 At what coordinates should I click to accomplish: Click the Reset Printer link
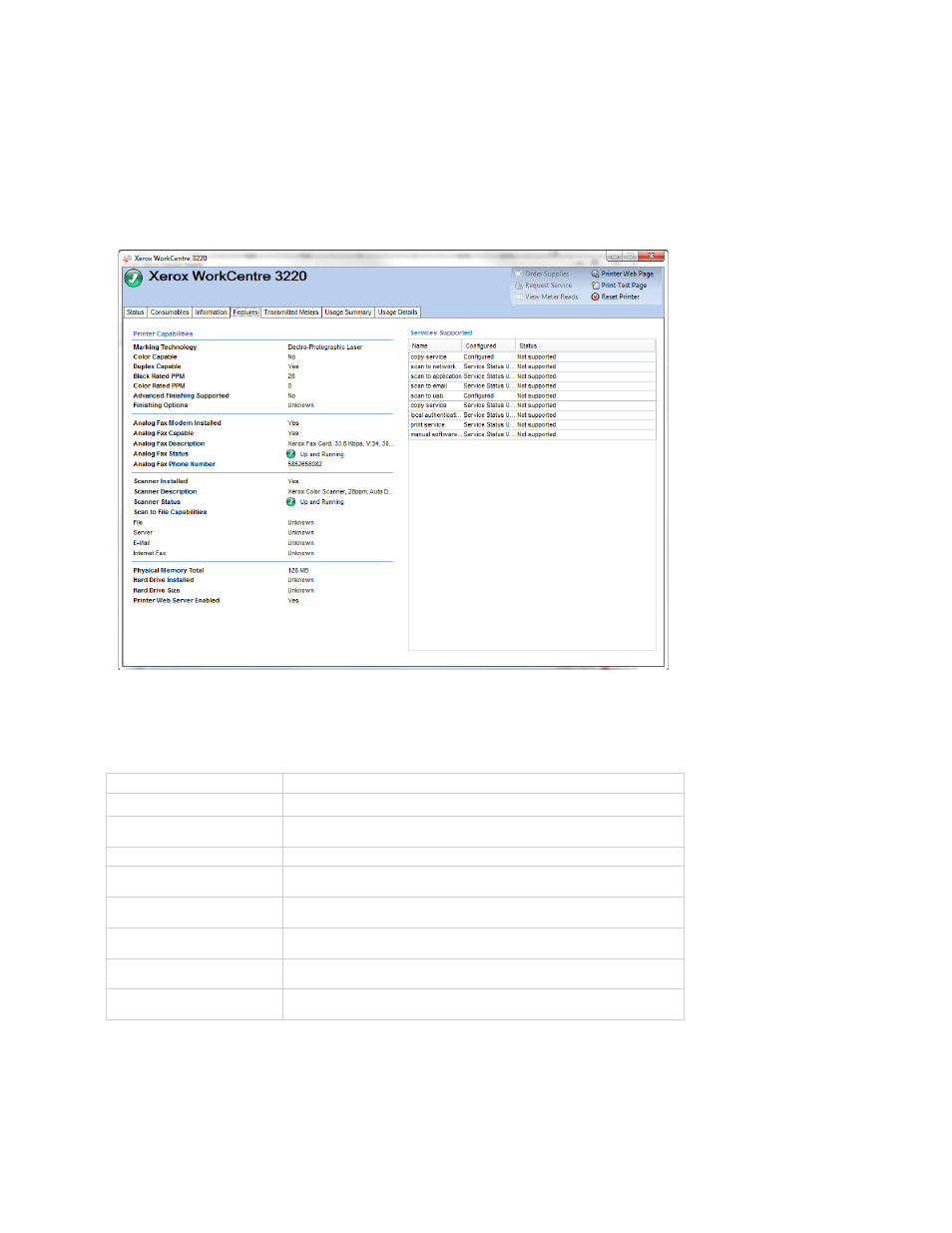pos(621,297)
